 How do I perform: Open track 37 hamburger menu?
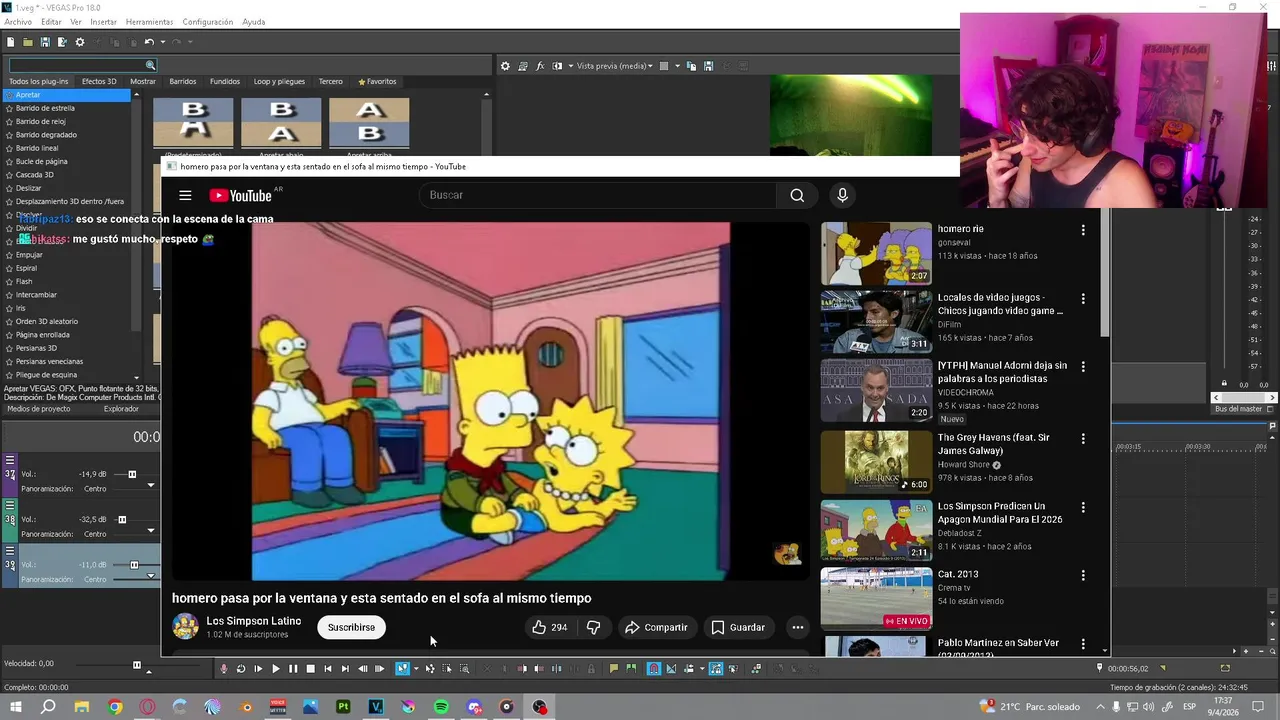(x=10, y=461)
